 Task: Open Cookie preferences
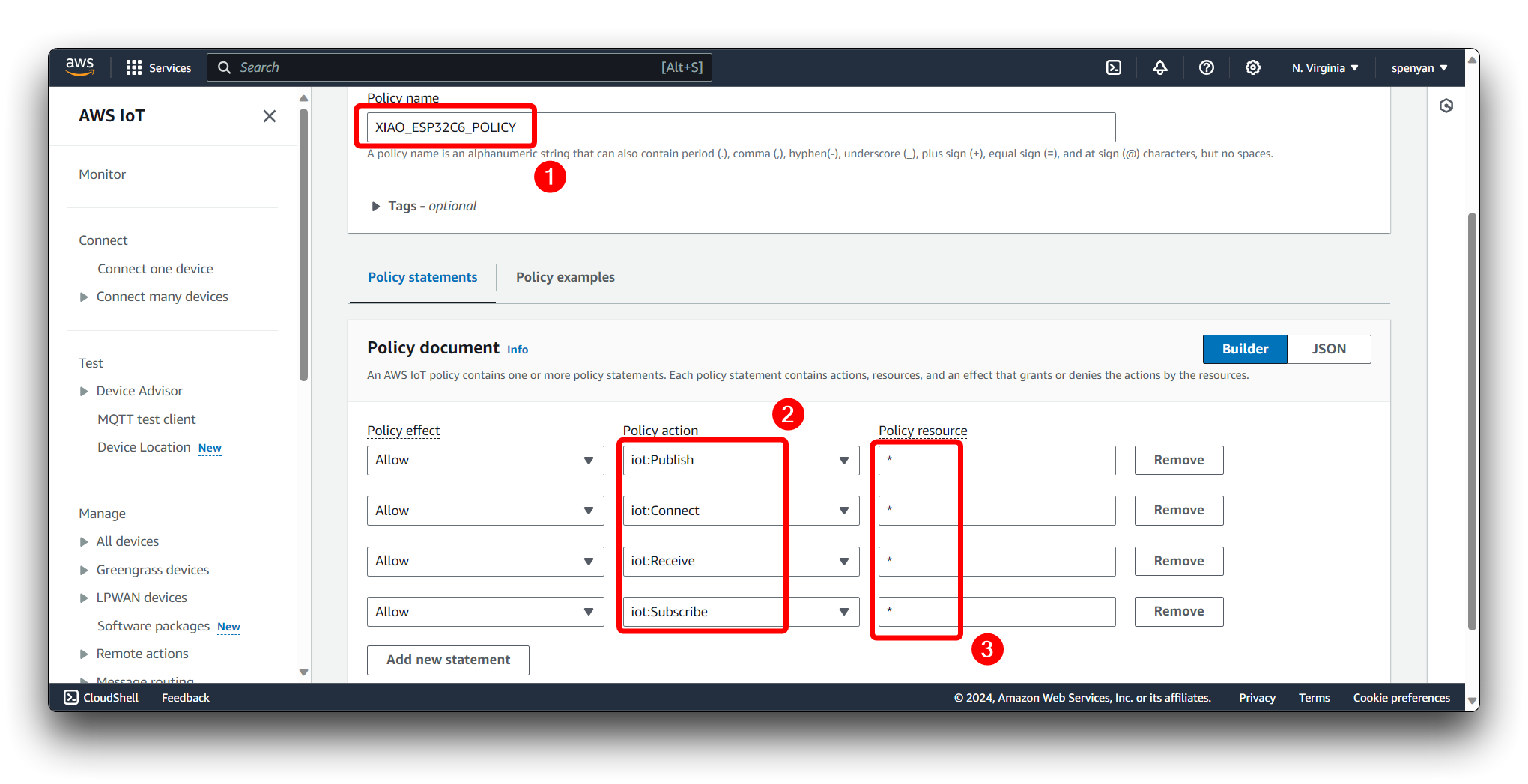click(1401, 697)
